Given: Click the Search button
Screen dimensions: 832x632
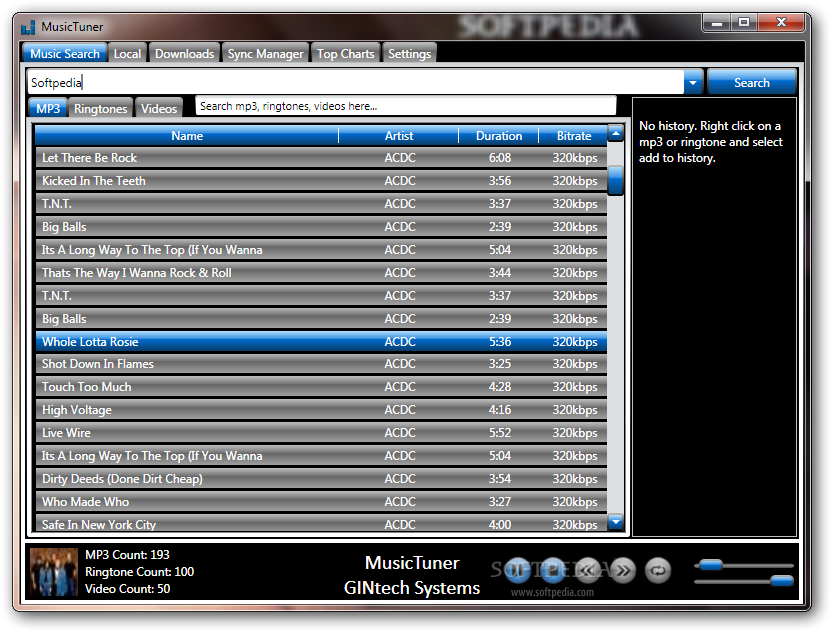Looking at the screenshot, I should pyautogui.click(x=751, y=83).
